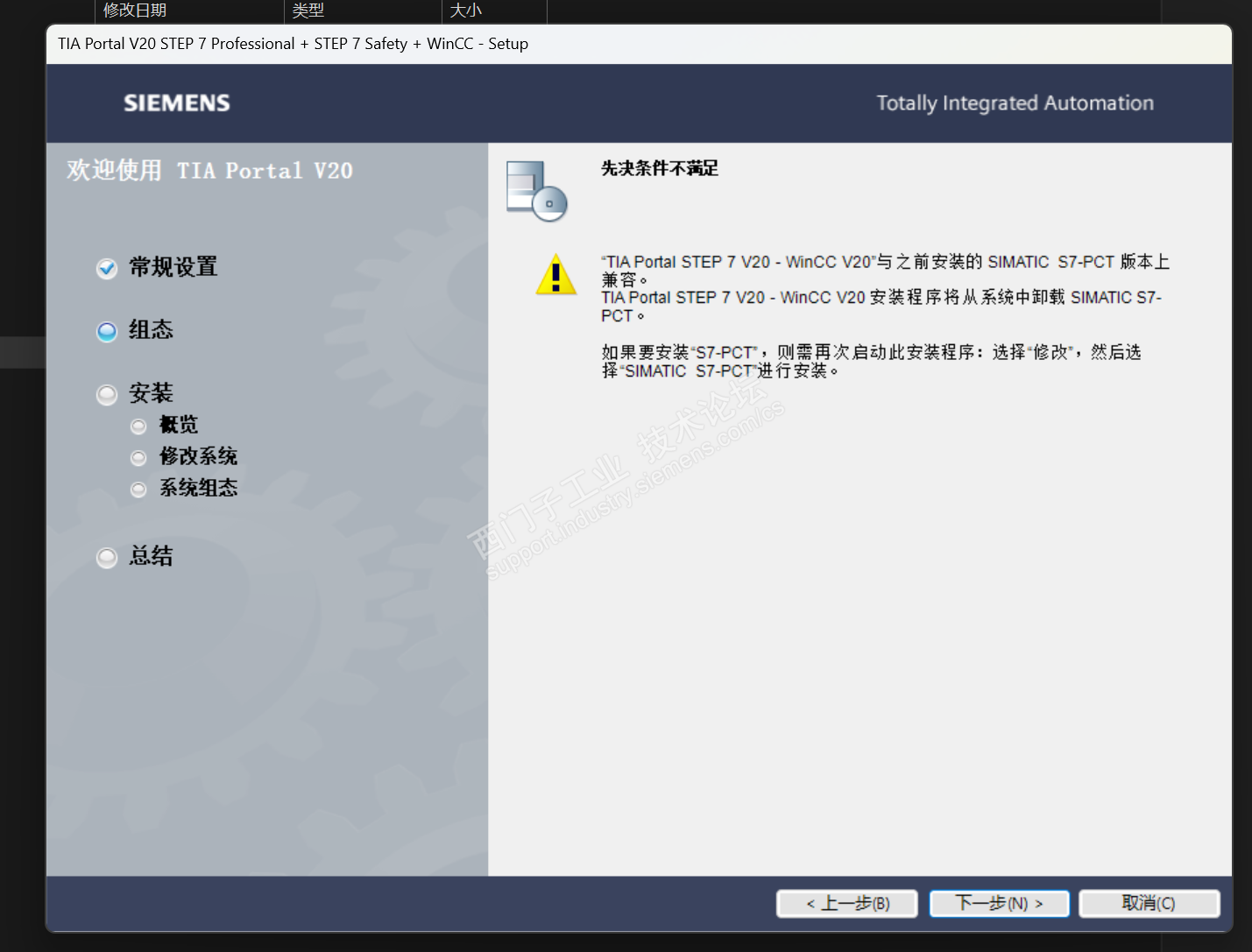The height and width of the screenshot is (952, 1252).
Task: Click the 先决条件不满足 heading
Action: 660,168
